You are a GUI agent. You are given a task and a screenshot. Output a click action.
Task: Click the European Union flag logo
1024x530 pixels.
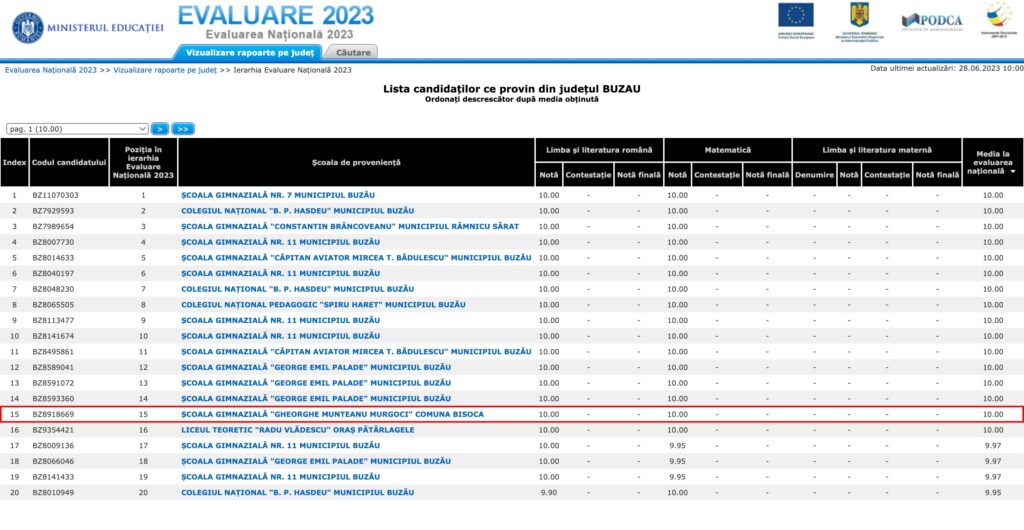(x=796, y=17)
